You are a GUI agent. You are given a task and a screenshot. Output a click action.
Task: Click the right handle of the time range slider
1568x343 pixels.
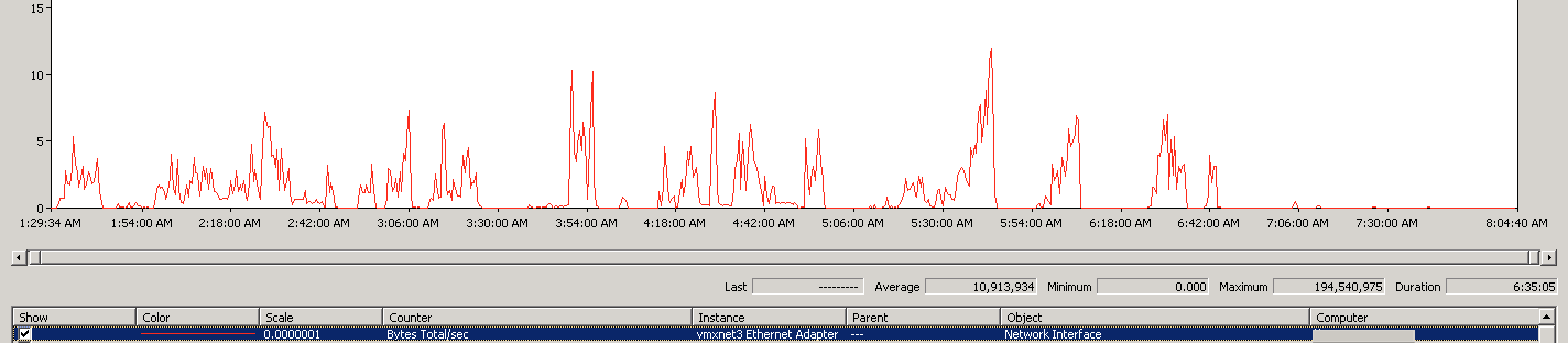coord(1533,257)
